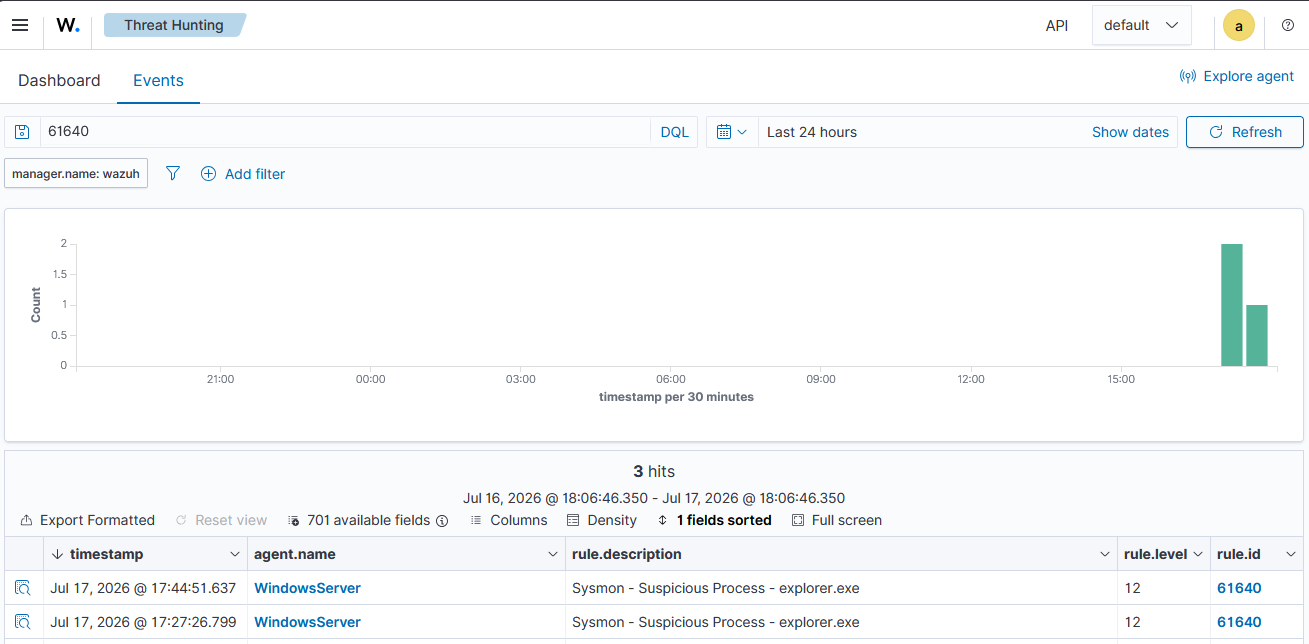1309x644 pixels.
Task: Click the Reset view button
Action: pyautogui.click(x=221, y=521)
